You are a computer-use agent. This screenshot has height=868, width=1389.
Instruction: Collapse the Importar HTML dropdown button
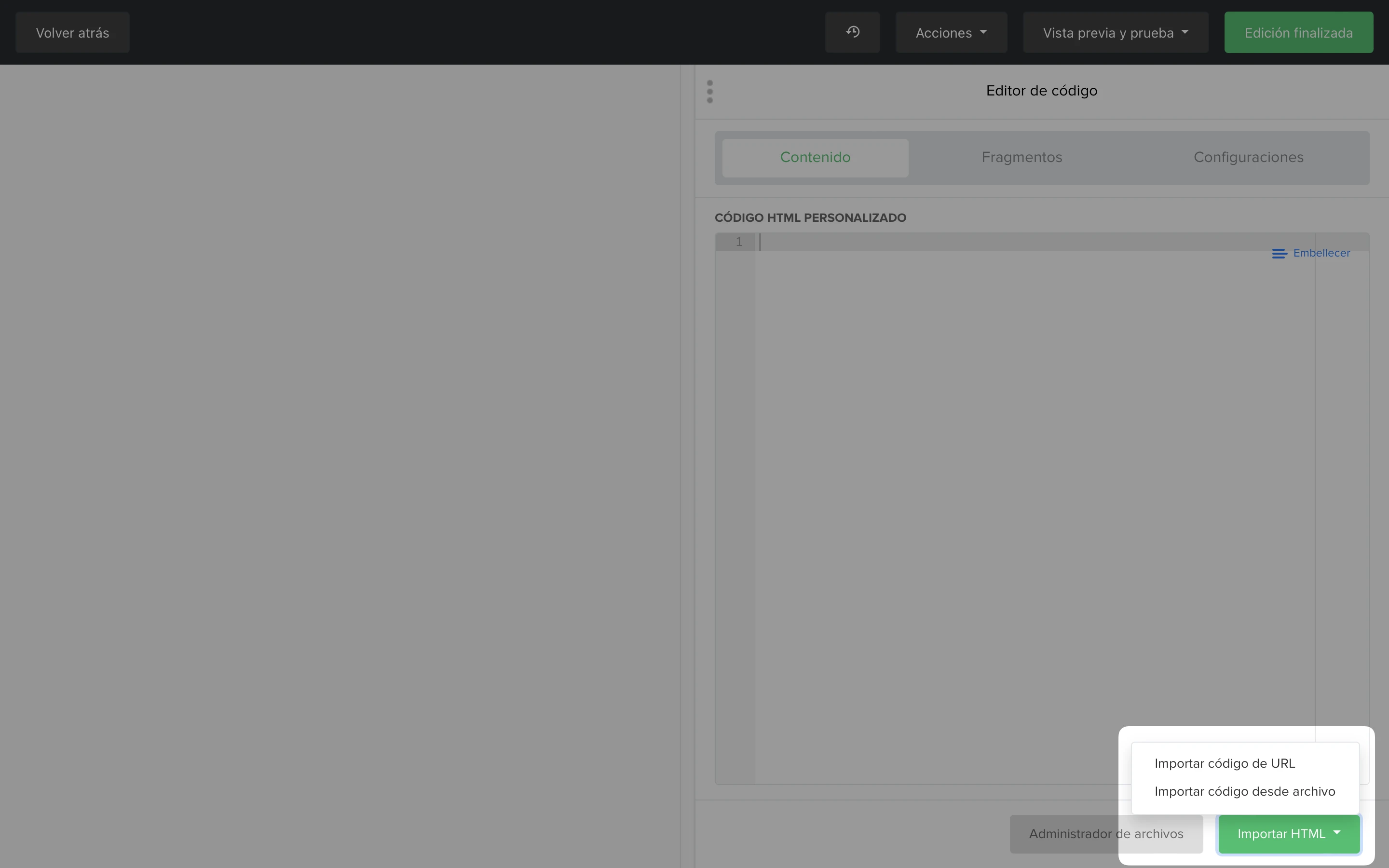pyautogui.click(x=1289, y=834)
